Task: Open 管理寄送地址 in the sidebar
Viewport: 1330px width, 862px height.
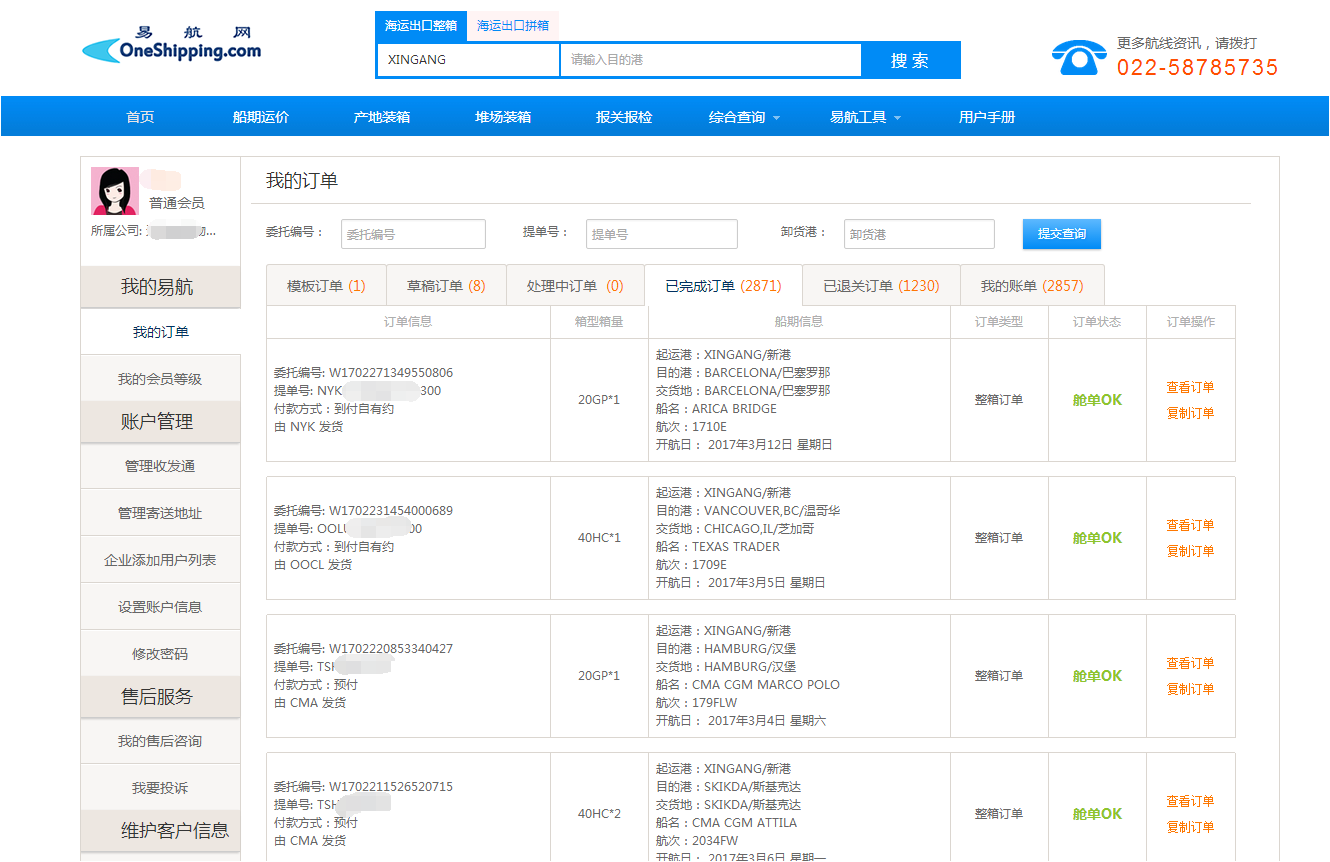Action: [x=160, y=513]
